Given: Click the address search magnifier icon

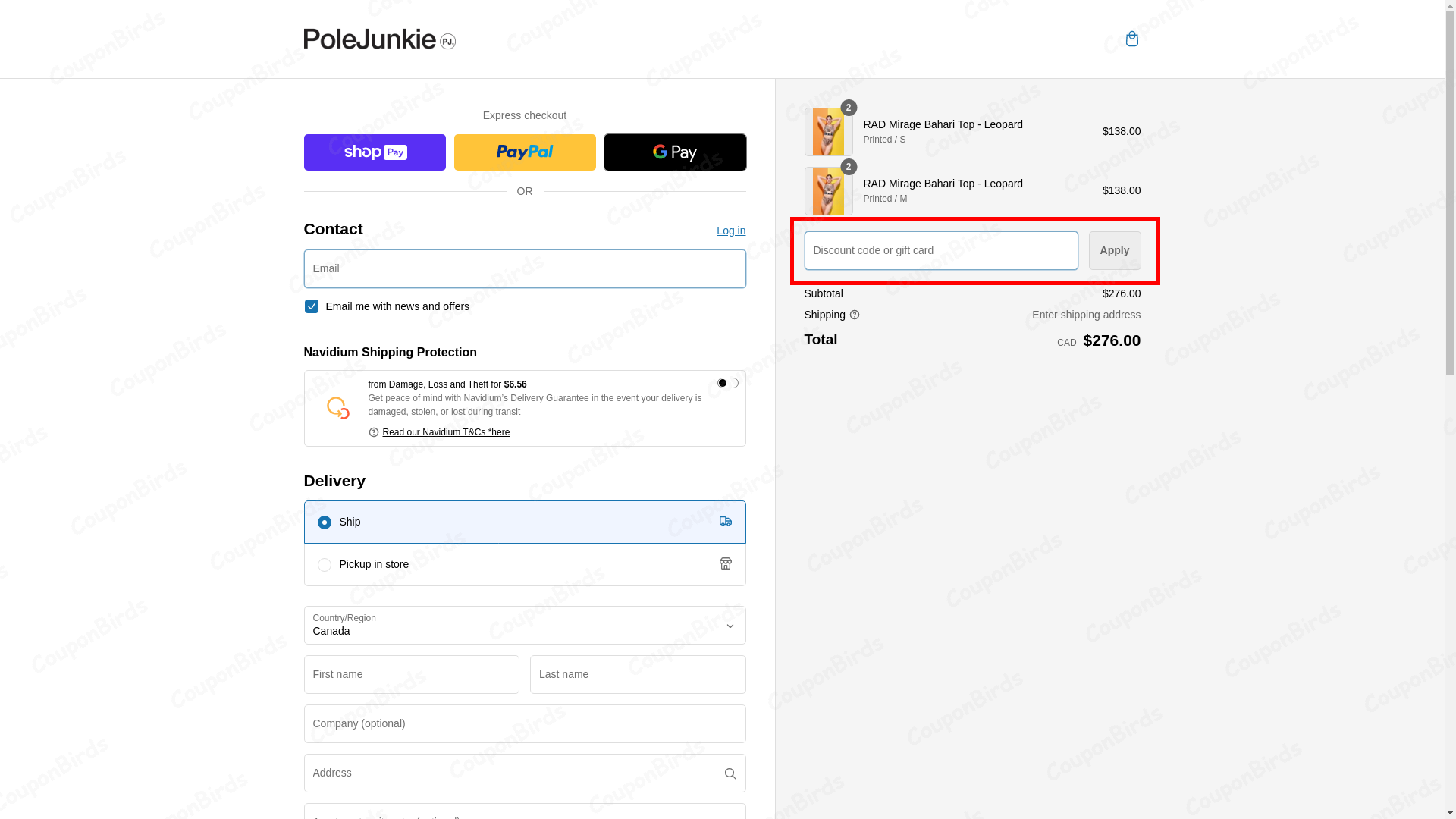Looking at the screenshot, I should click(730, 773).
